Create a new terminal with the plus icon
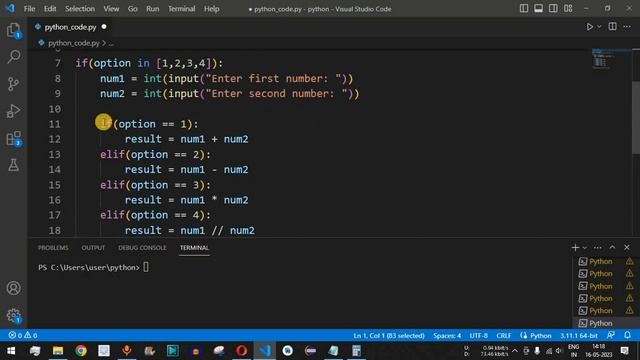The width and height of the screenshot is (640, 360). point(575,247)
